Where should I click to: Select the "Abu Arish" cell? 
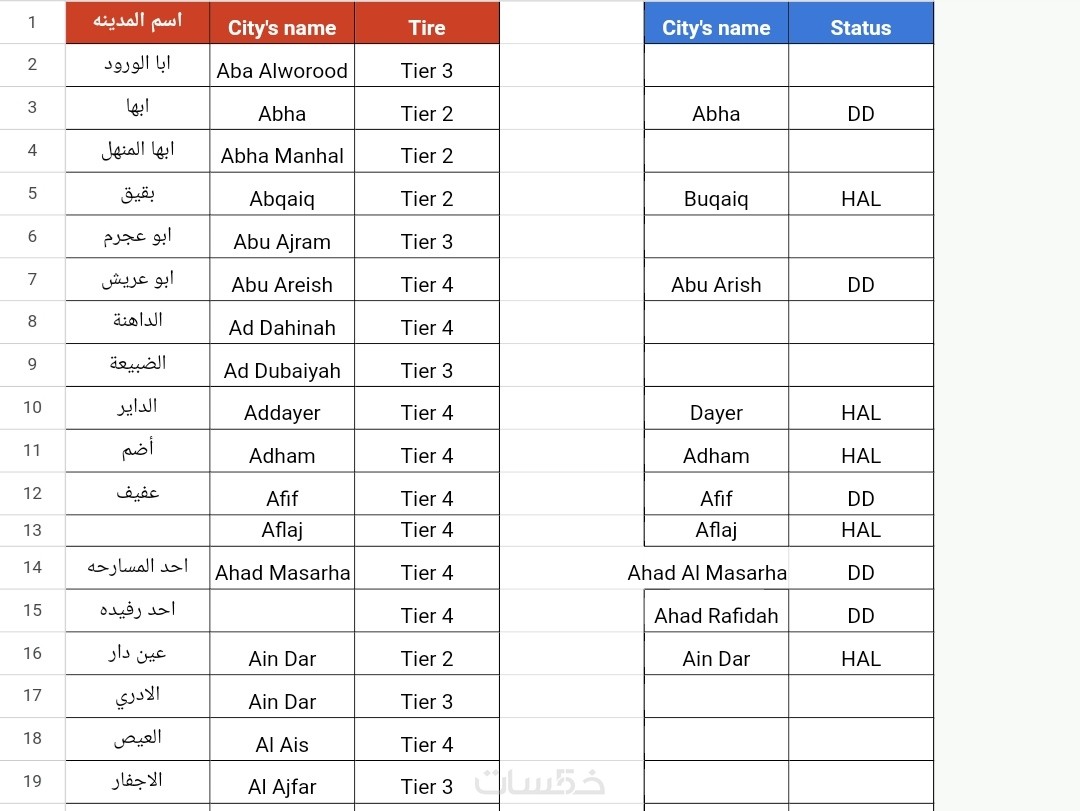click(x=716, y=284)
